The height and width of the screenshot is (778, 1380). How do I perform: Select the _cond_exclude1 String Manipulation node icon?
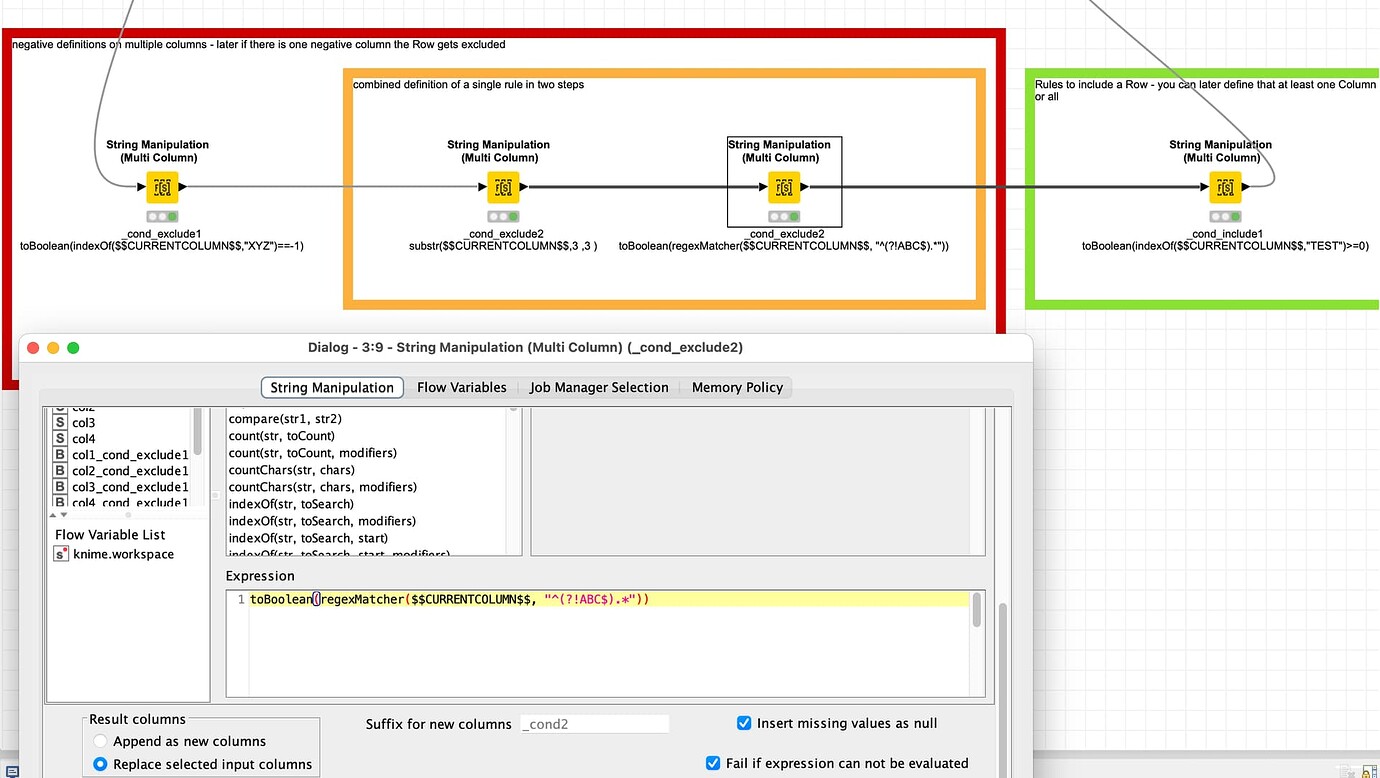162,187
